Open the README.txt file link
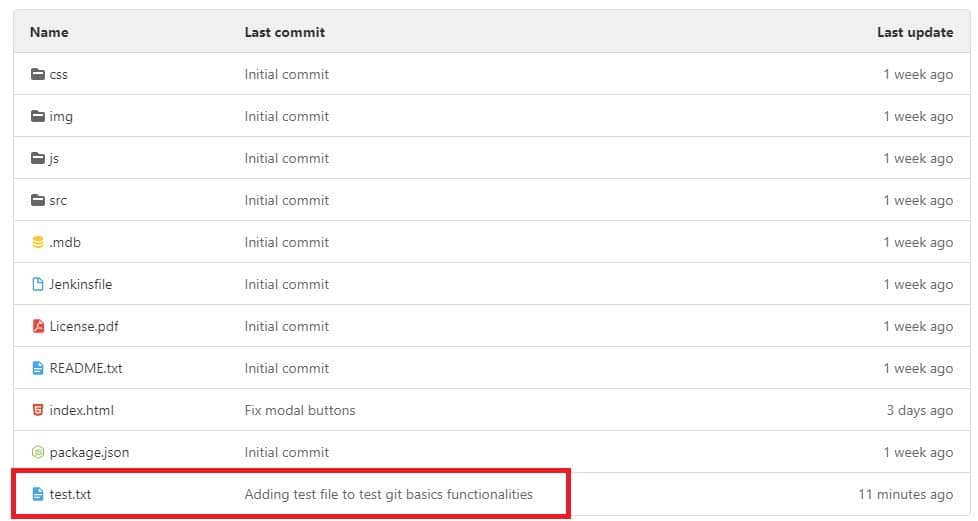 (86, 368)
